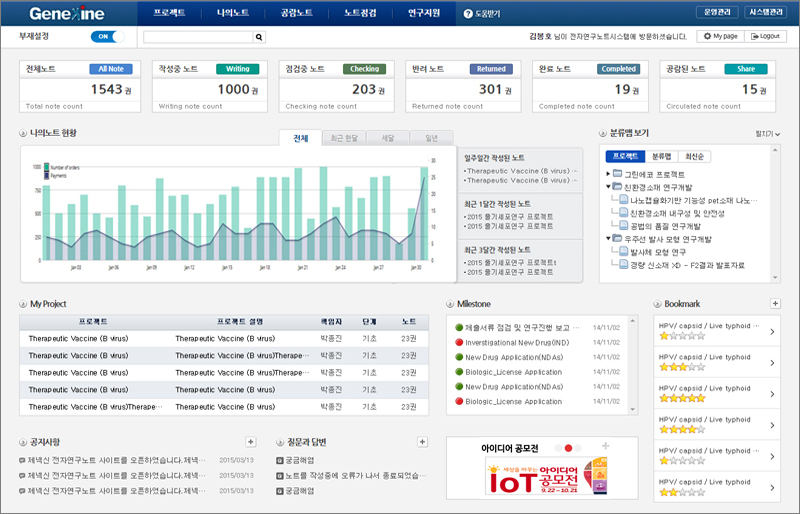The width and height of the screenshot is (800, 514).
Task: Select the 분류맵 view option
Action: tap(662, 156)
